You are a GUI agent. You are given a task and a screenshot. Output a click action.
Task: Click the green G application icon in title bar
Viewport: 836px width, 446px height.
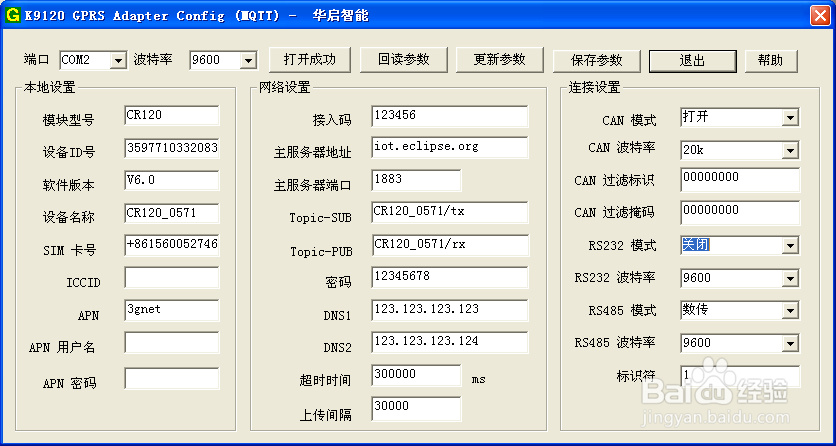coord(12,15)
